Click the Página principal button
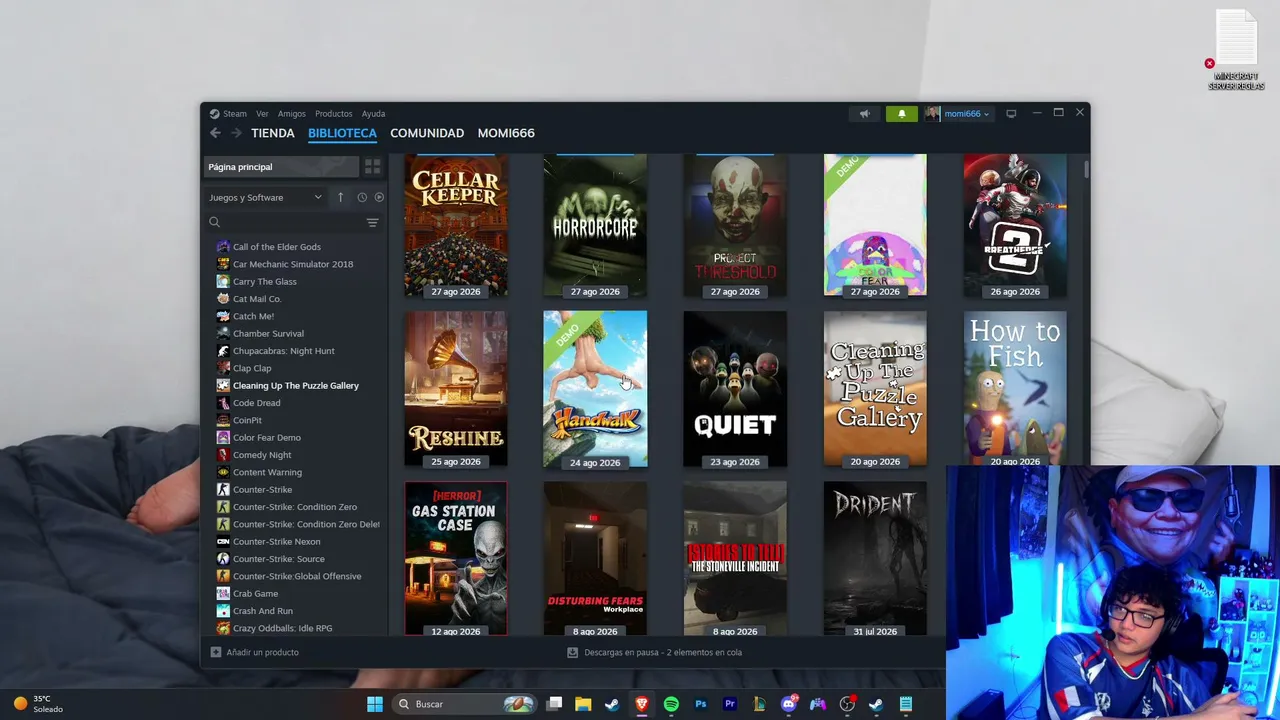The height and width of the screenshot is (720, 1280). click(x=281, y=167)
